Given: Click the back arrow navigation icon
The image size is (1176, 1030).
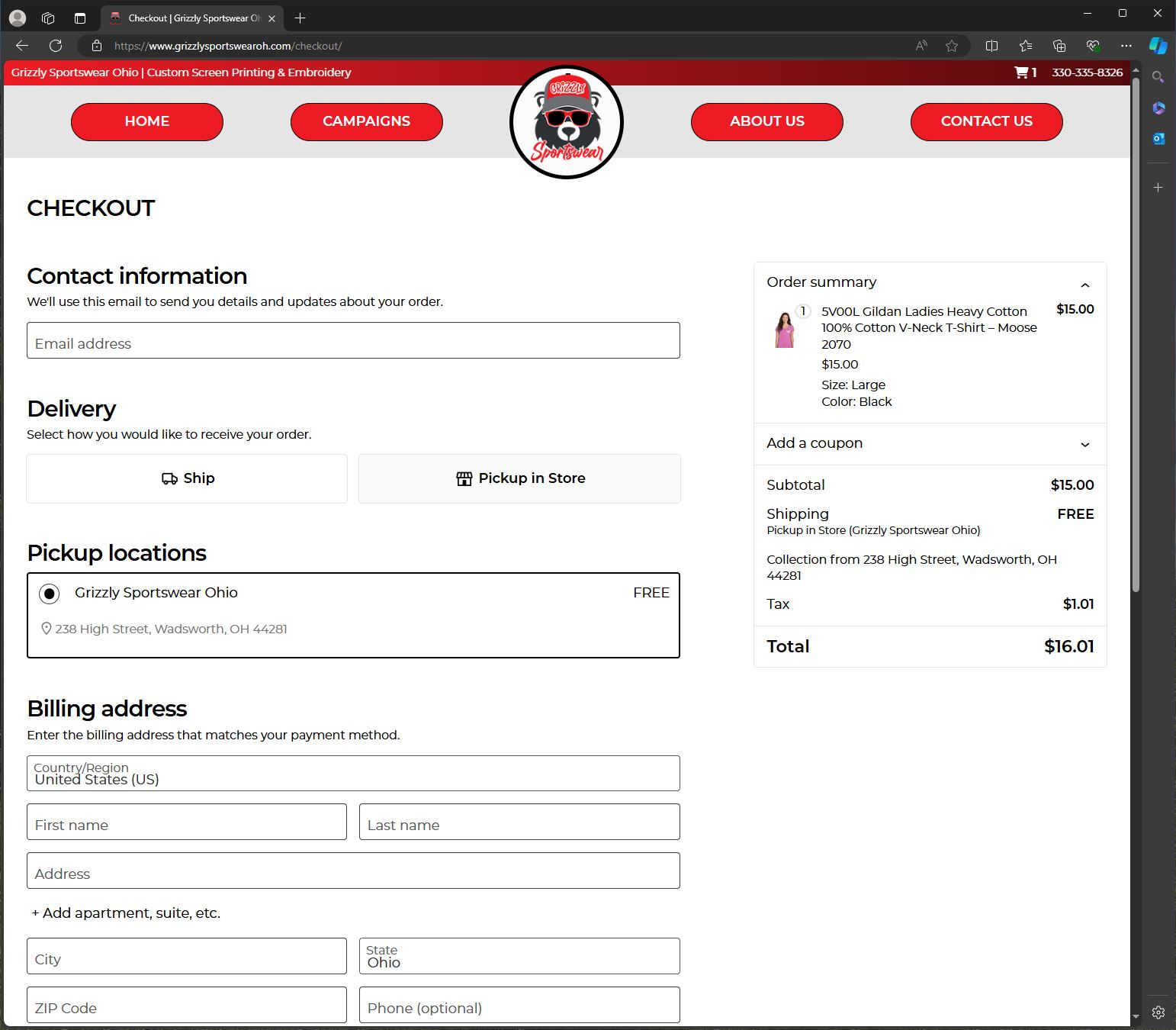Looking at the screenshot, I should [22, 46].
